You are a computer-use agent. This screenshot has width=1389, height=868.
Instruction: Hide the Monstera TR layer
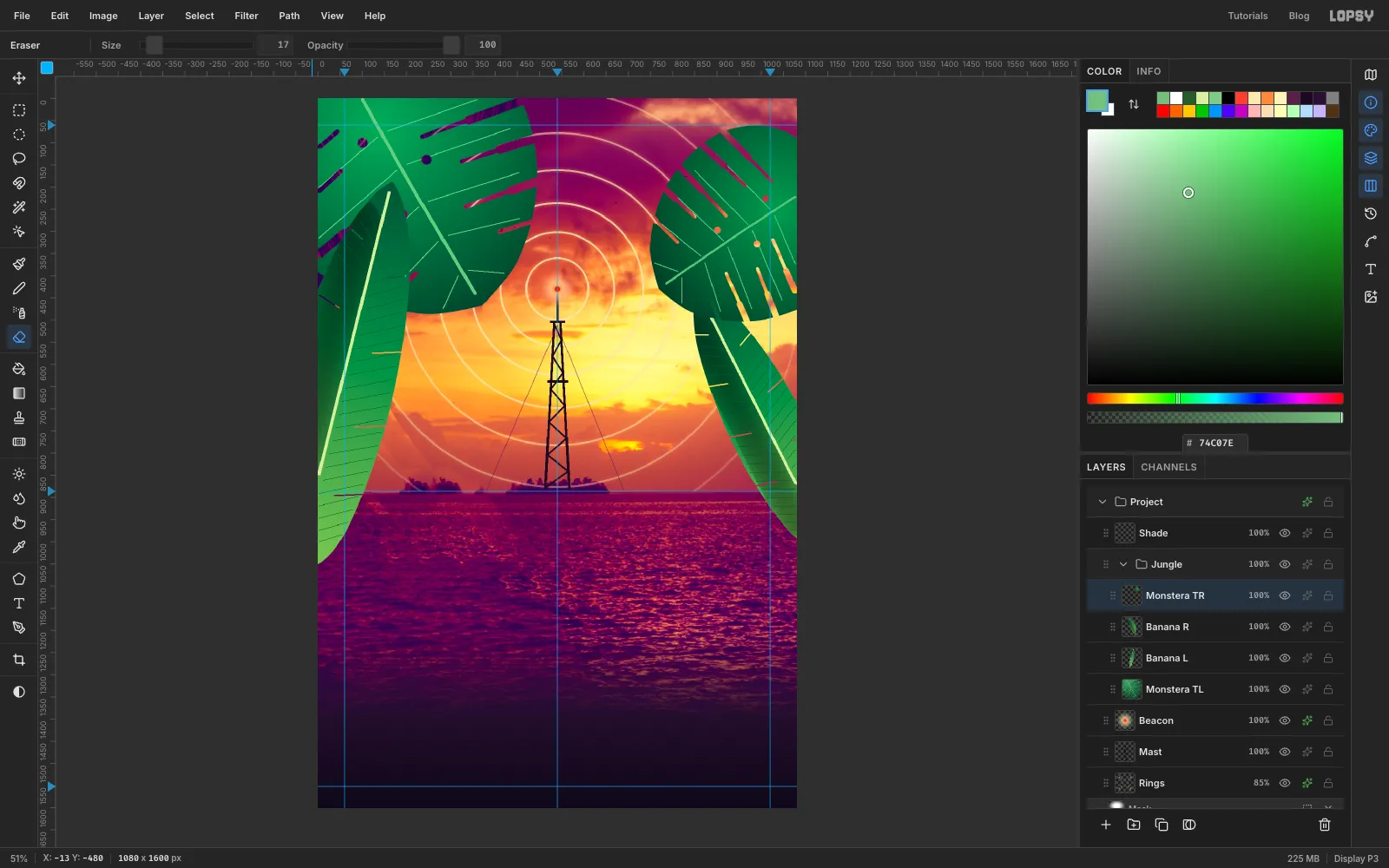tap(1285, 595)
